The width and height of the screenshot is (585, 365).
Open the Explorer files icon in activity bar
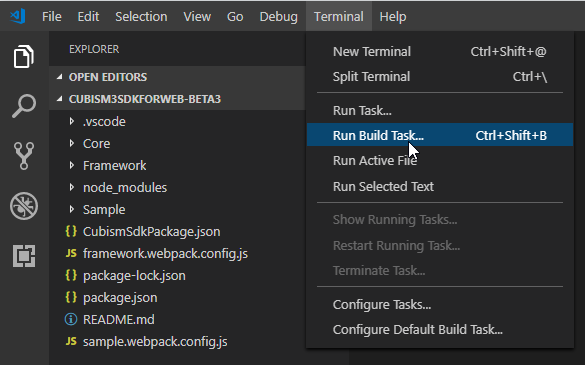click(x=24, y=57)
